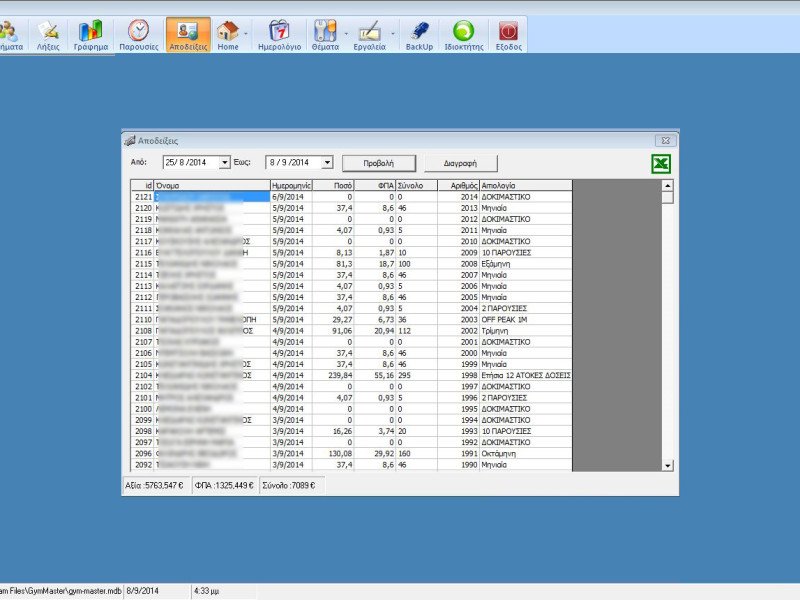Click status bar time 4:33 μμ
The width and height of the screenshot is (800, 600).
[x=223, y=591]
